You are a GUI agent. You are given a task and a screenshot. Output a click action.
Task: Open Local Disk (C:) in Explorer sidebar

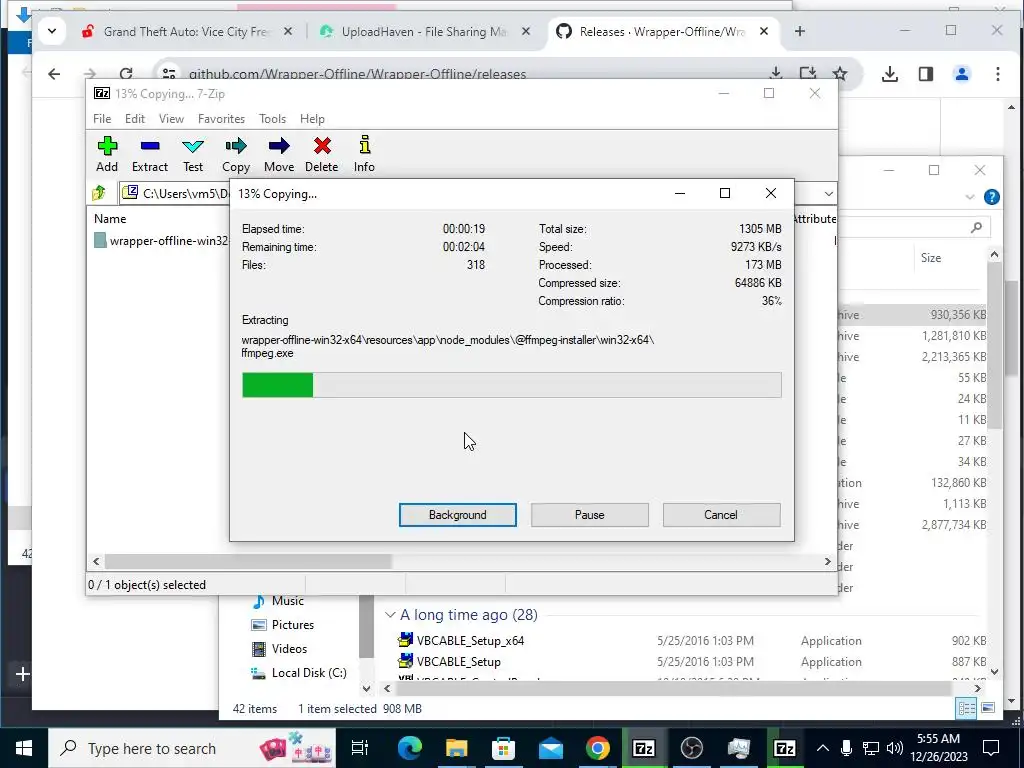point(309,673)
